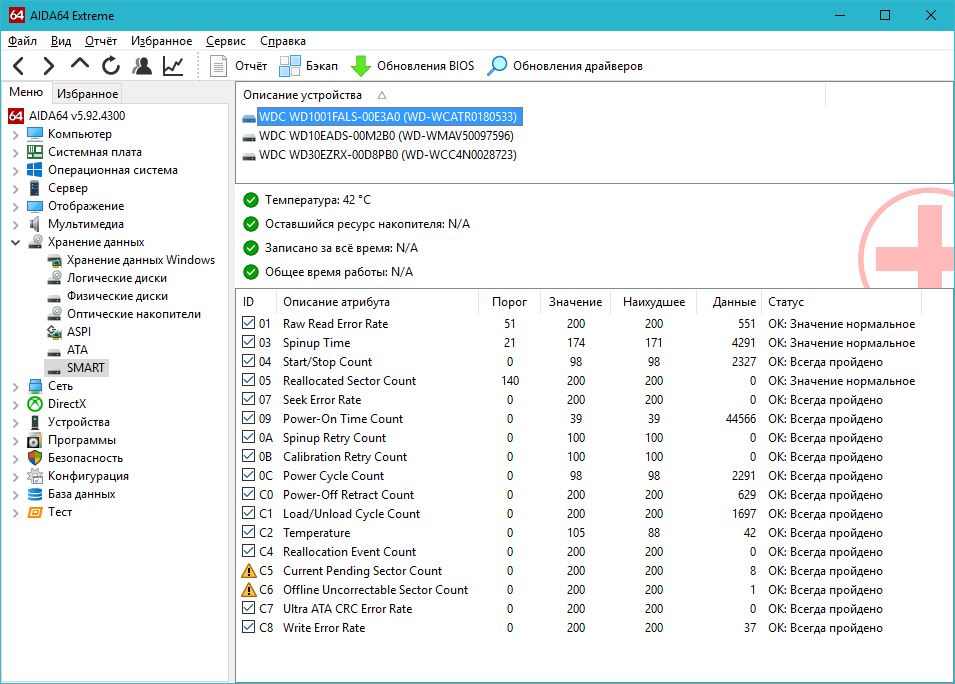Click warning icon for Current Pending Sector Count
This screenshot has height=684, width=955.
tap(248, 571)
